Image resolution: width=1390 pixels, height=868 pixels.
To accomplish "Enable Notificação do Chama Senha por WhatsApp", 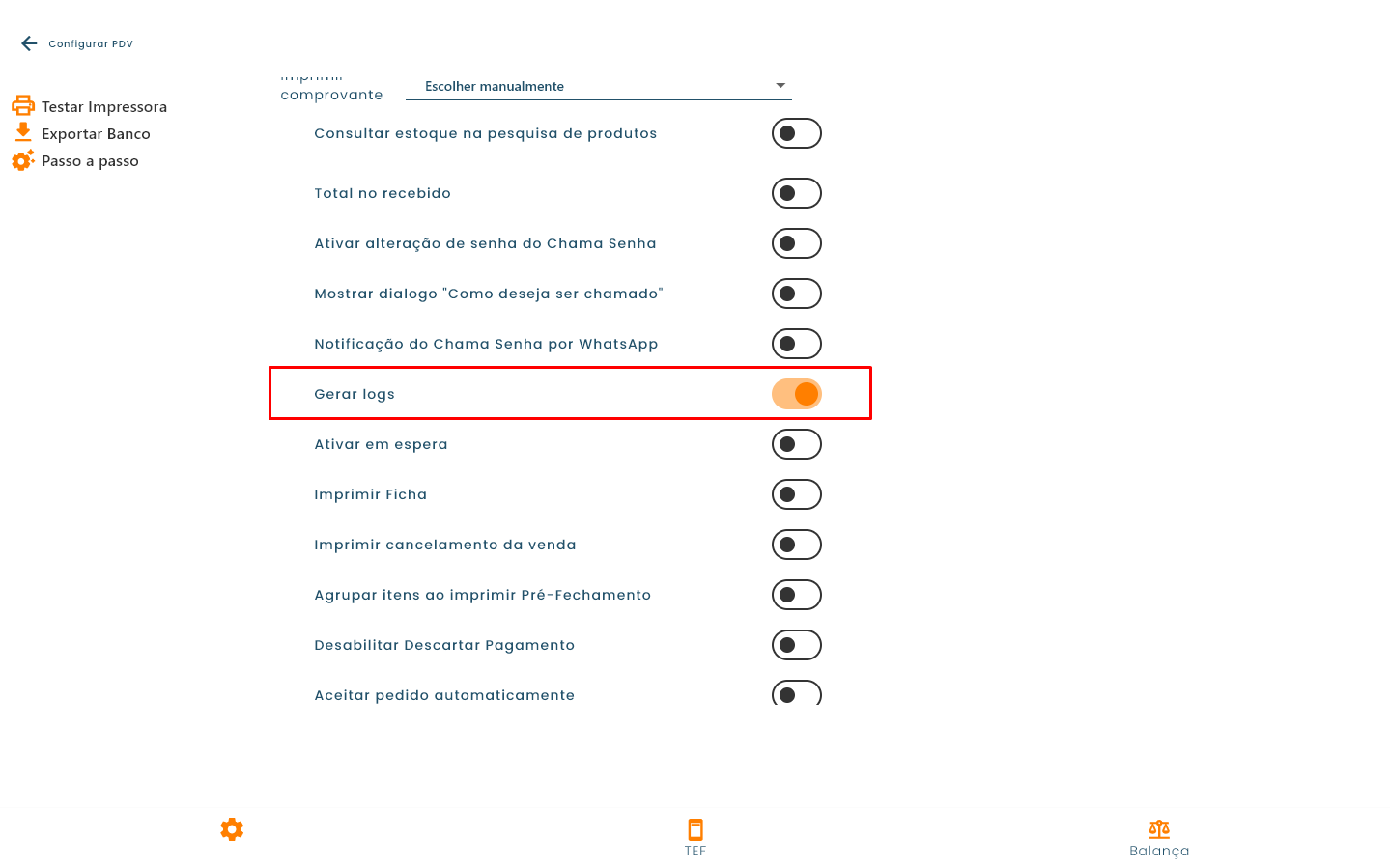I will coord(797,344).
